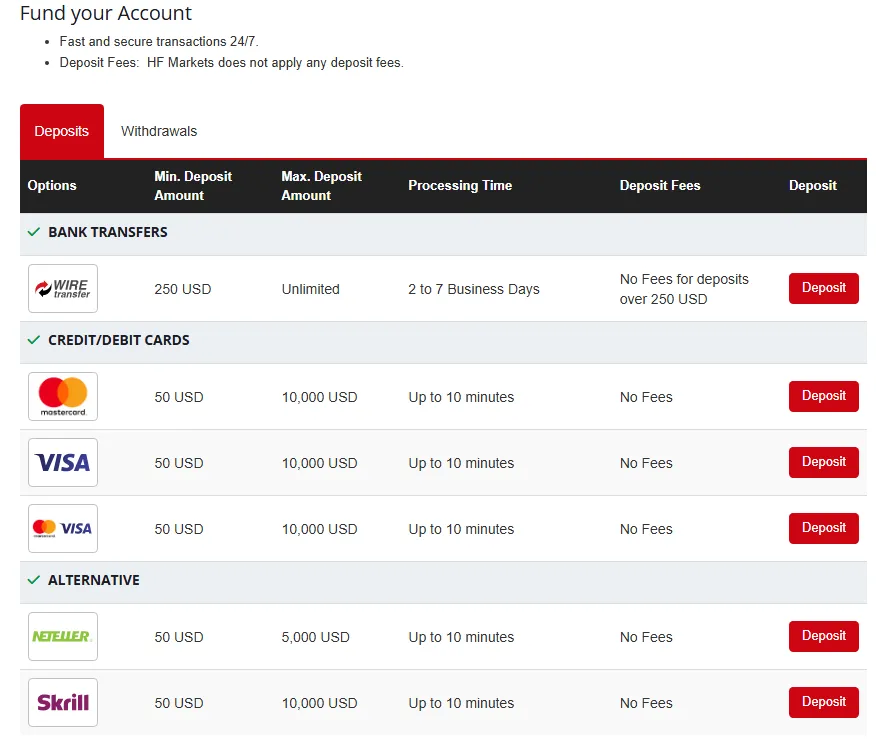Choose the Visa card logo
876x747 pixels.
point(63,463)
